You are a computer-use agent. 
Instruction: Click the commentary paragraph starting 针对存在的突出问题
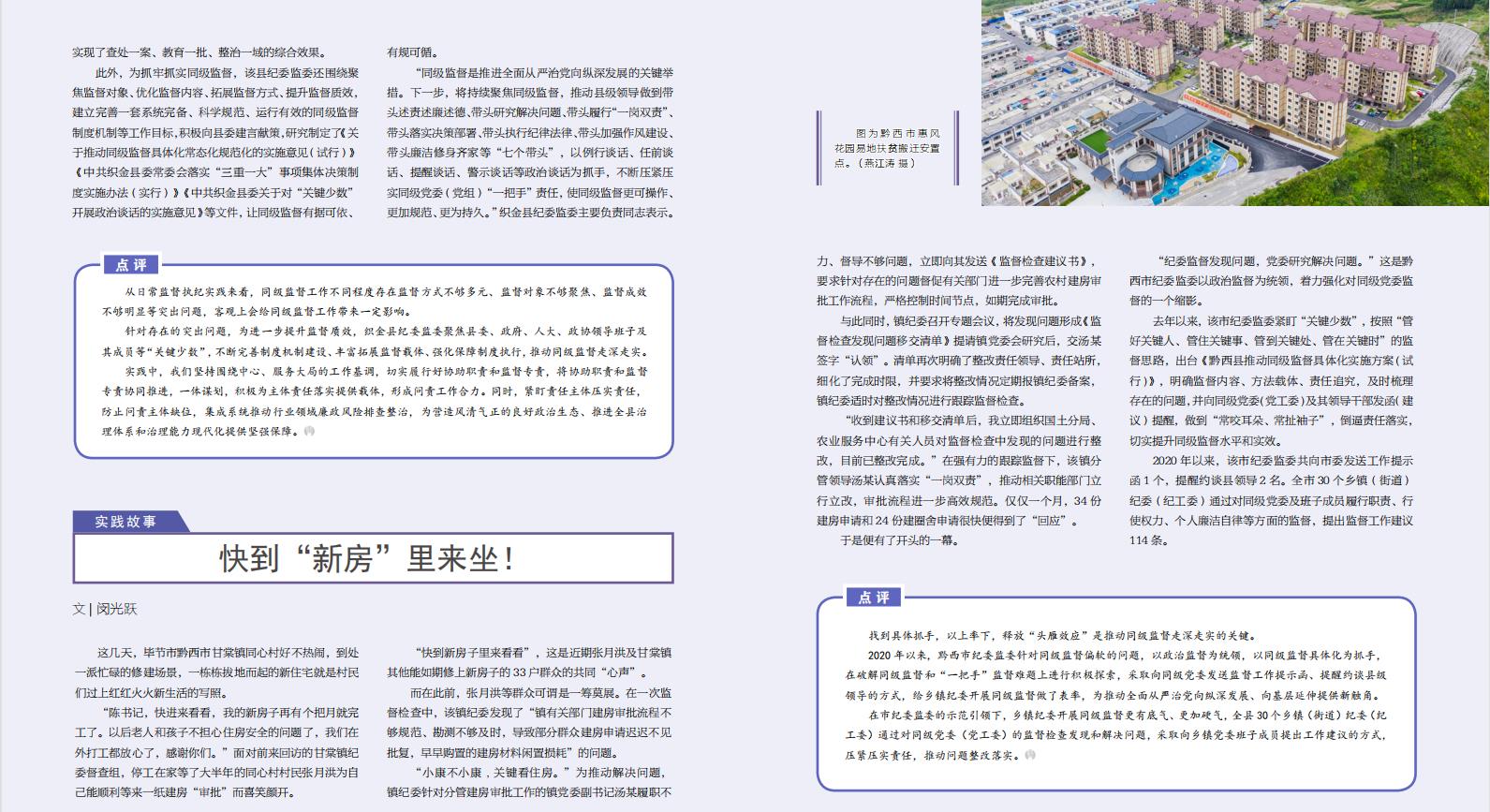(x=375, y=341)
